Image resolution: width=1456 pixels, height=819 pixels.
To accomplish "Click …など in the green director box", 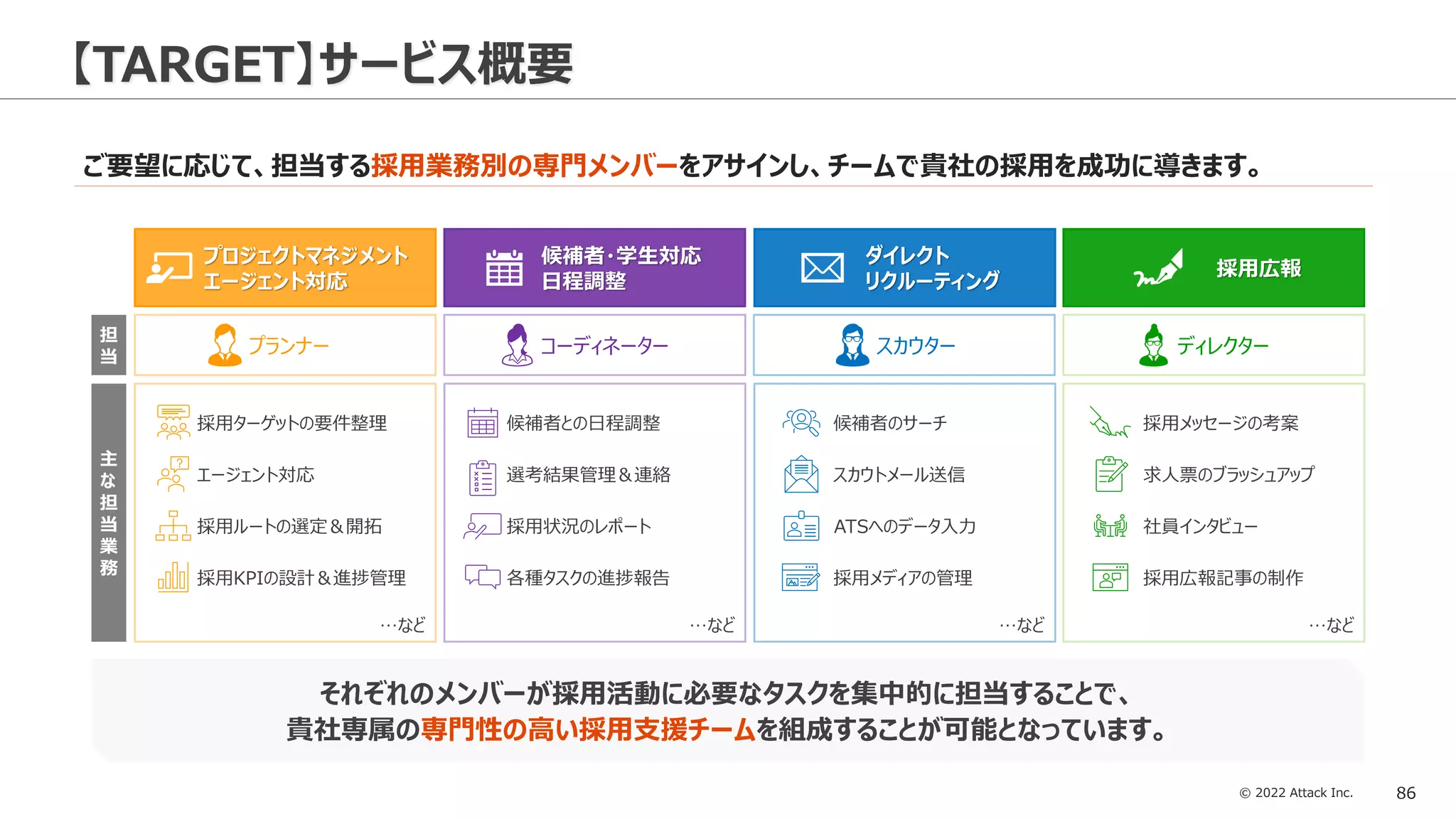I will tap(1331, 625).
